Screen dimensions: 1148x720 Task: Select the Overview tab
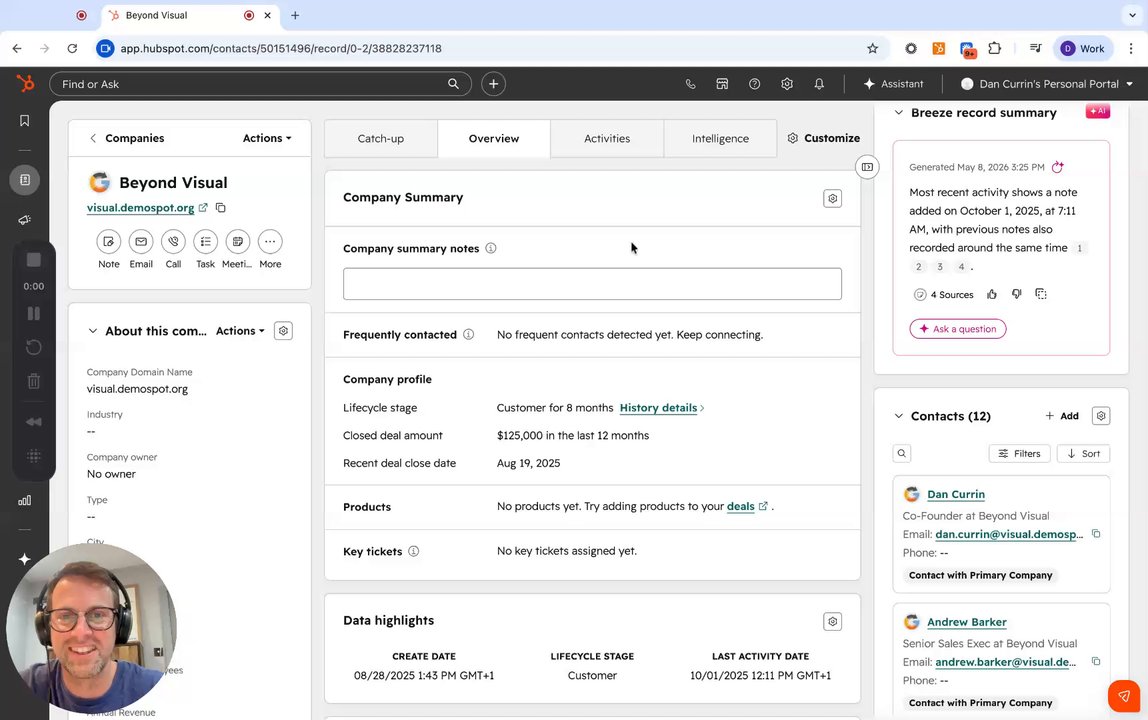click(493, 138)
